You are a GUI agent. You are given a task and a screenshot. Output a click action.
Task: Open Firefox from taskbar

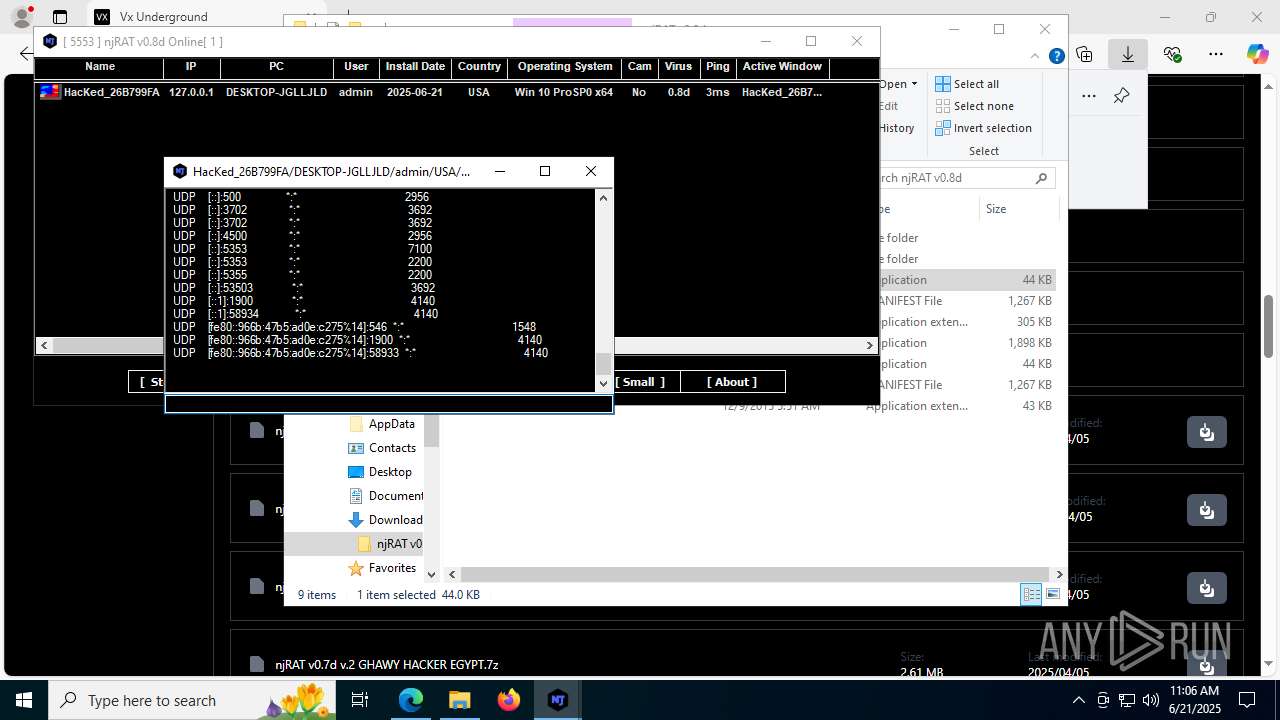[x=508, y=700]
